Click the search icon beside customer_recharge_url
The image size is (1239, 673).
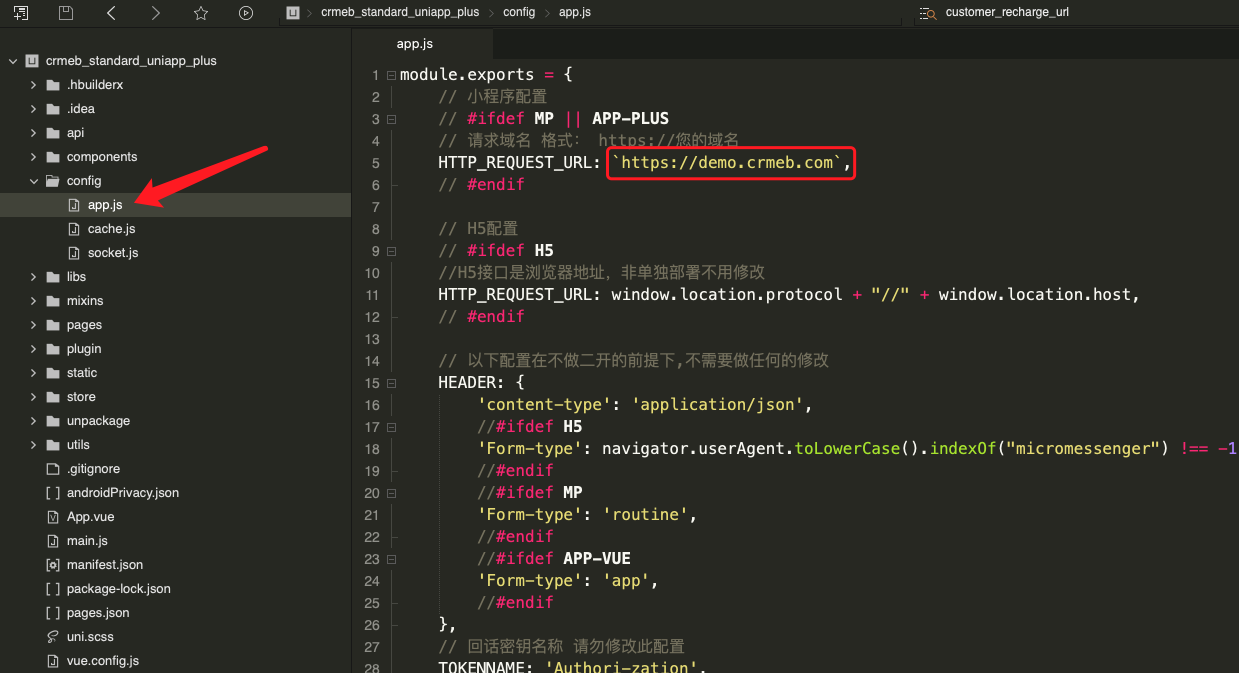(928, 13)
